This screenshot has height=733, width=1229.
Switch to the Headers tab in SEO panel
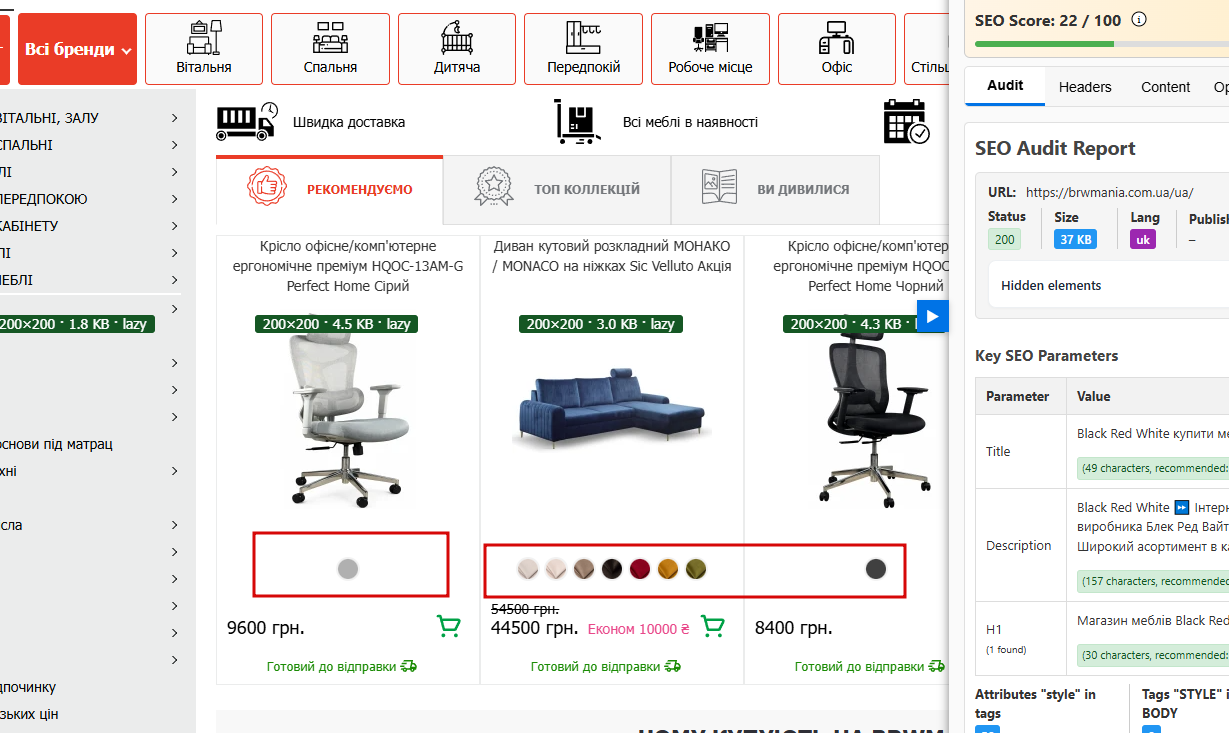tap(1085, 87)
